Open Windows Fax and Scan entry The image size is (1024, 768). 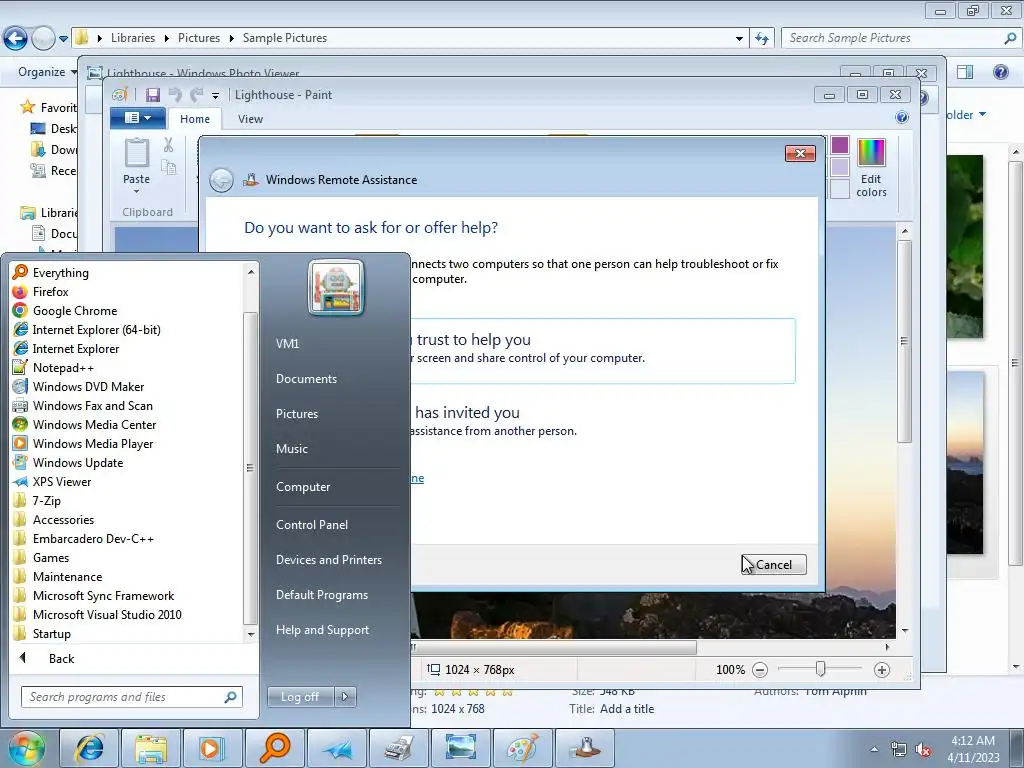coord(82,405)
